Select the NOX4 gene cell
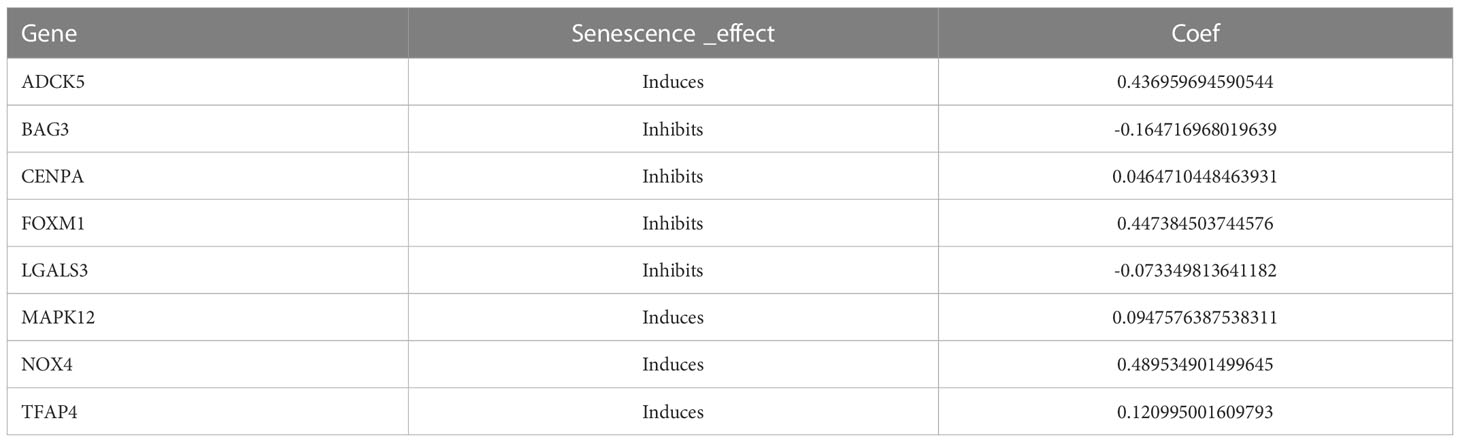 (46, 364)
